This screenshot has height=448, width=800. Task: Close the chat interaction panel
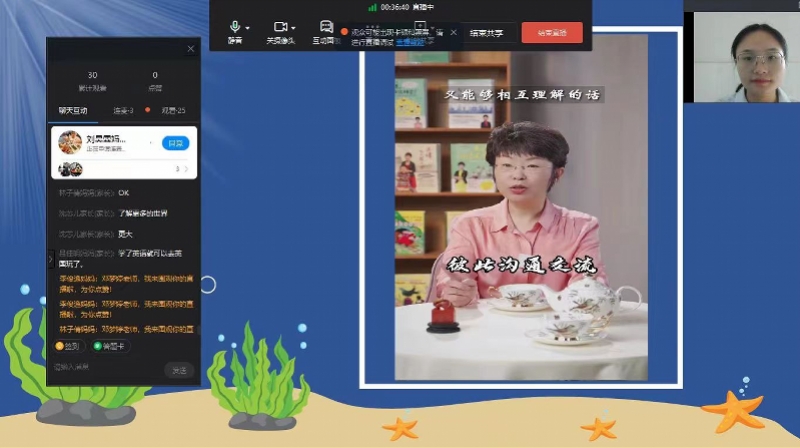[191, 49]
